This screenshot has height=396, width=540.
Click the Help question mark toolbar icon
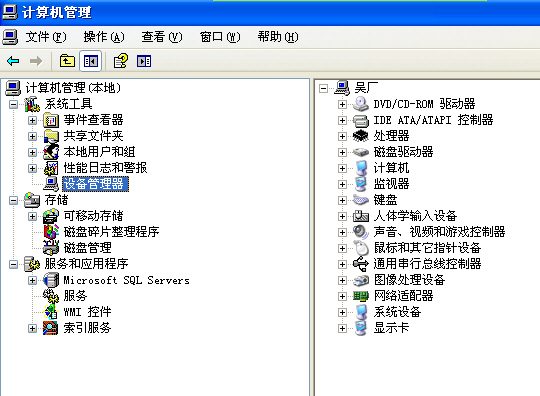coord(121,61)
